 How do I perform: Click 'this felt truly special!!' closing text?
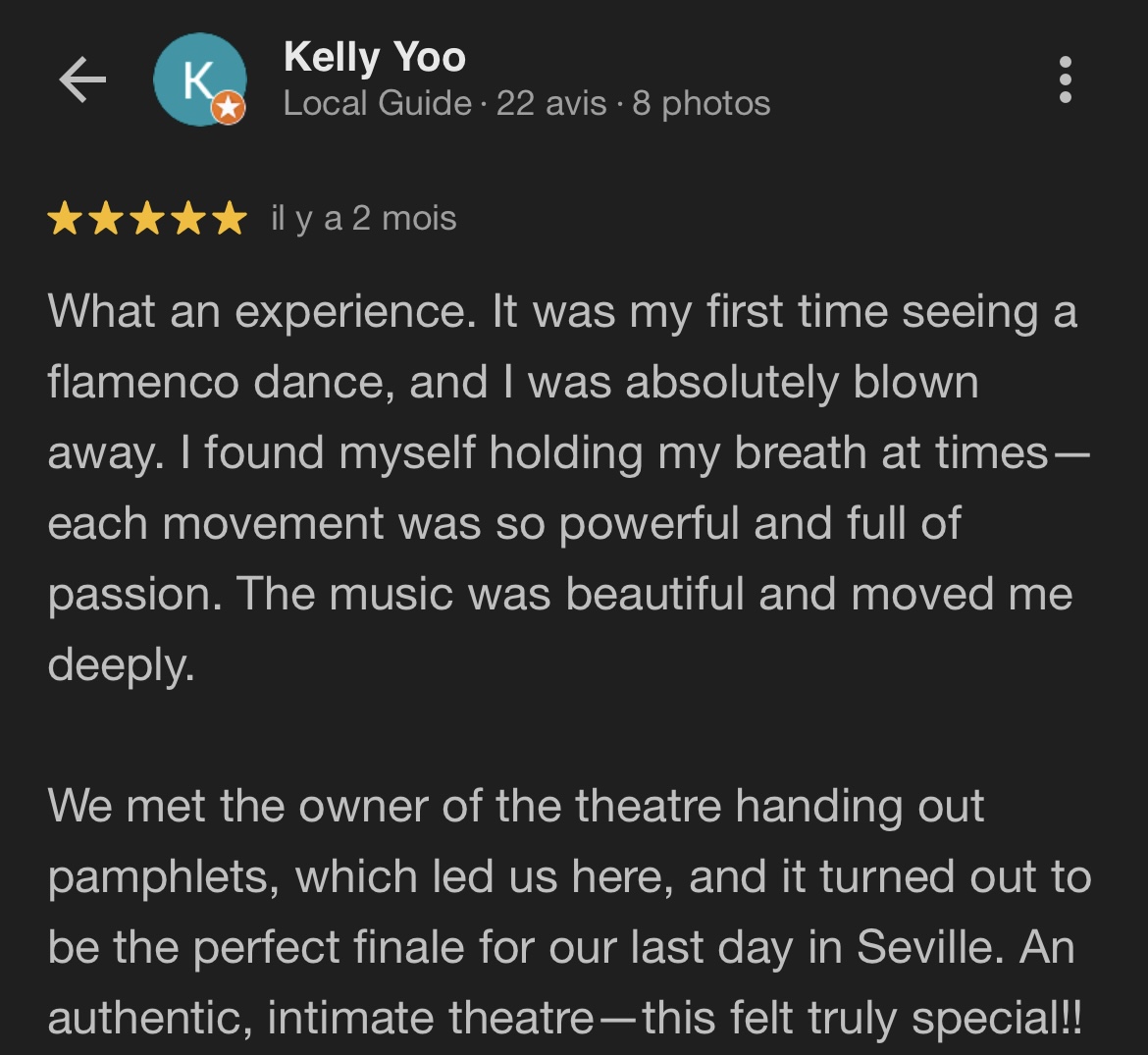(861, 1019)
